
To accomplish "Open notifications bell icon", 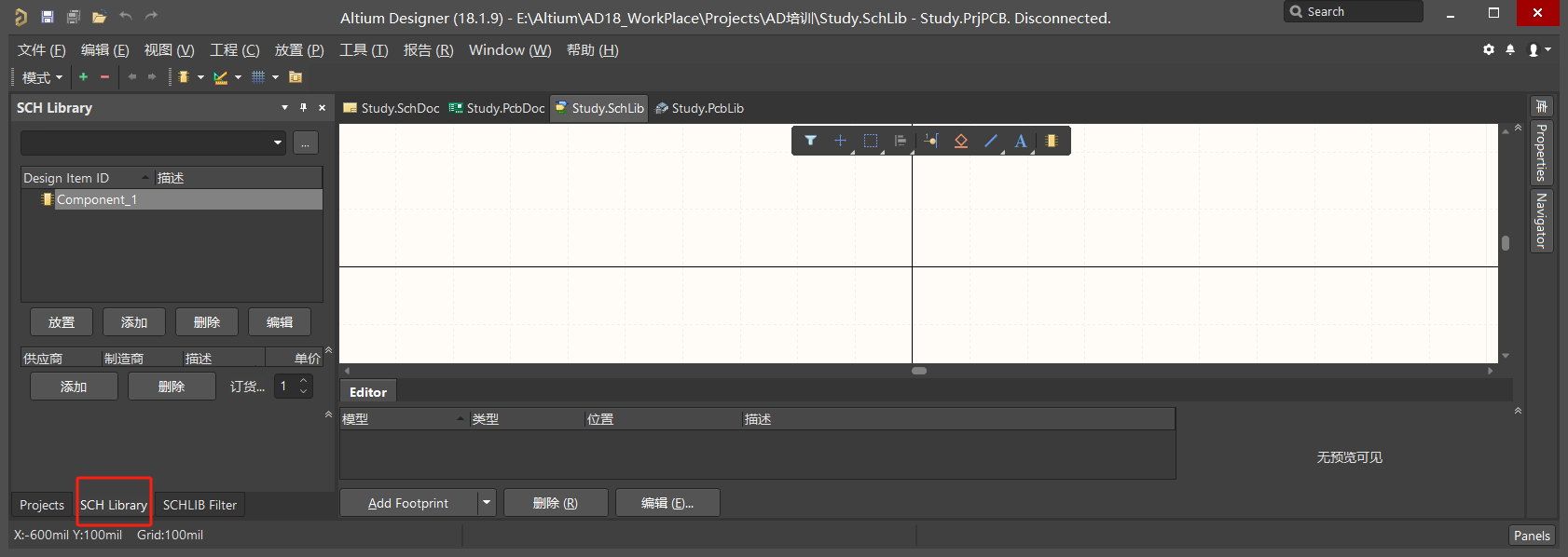I will tap(1510, 49).
